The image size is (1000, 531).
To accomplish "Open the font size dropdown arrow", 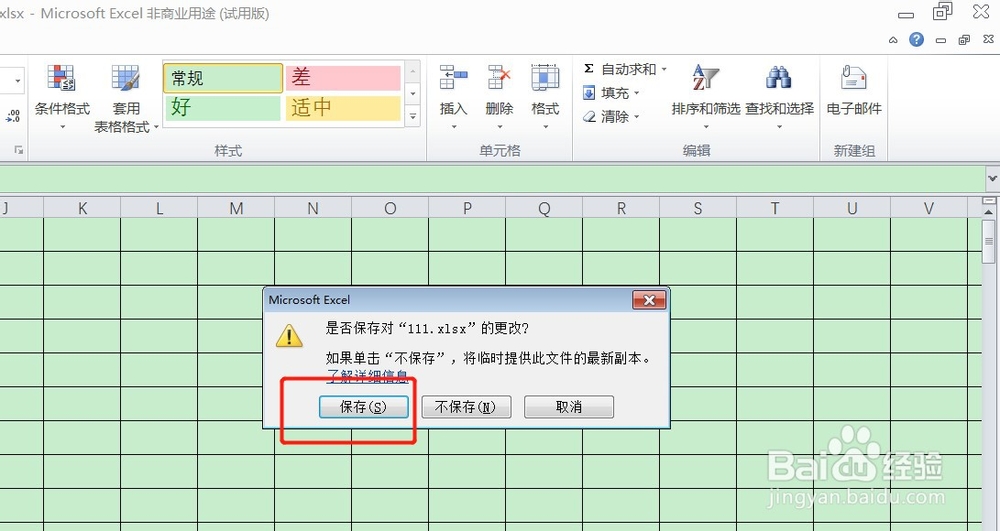I will [17, 81].
